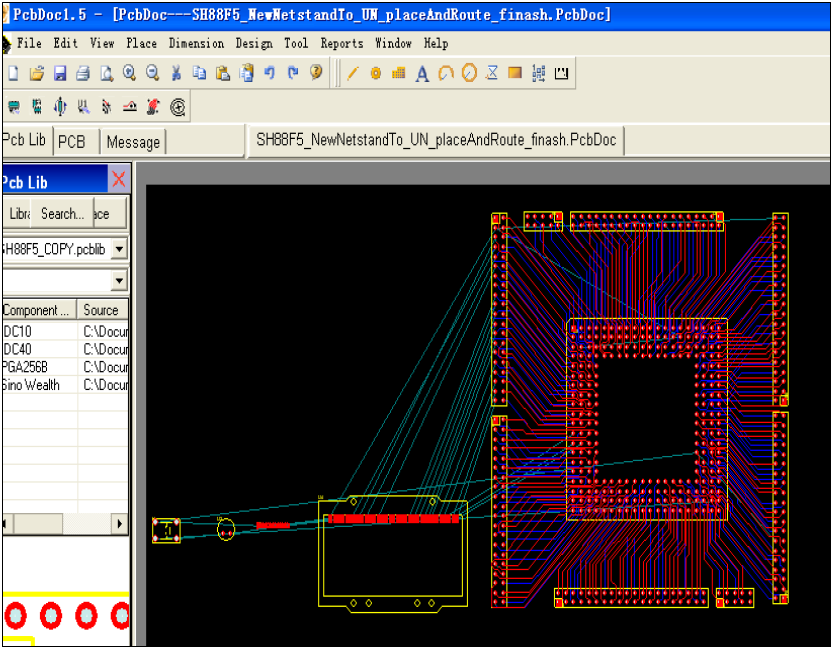Expand the SH88F5_COPY.pcblib library dropdown
Image resolution: width=833 pixels, height=650 pixels.
(119, 248)
